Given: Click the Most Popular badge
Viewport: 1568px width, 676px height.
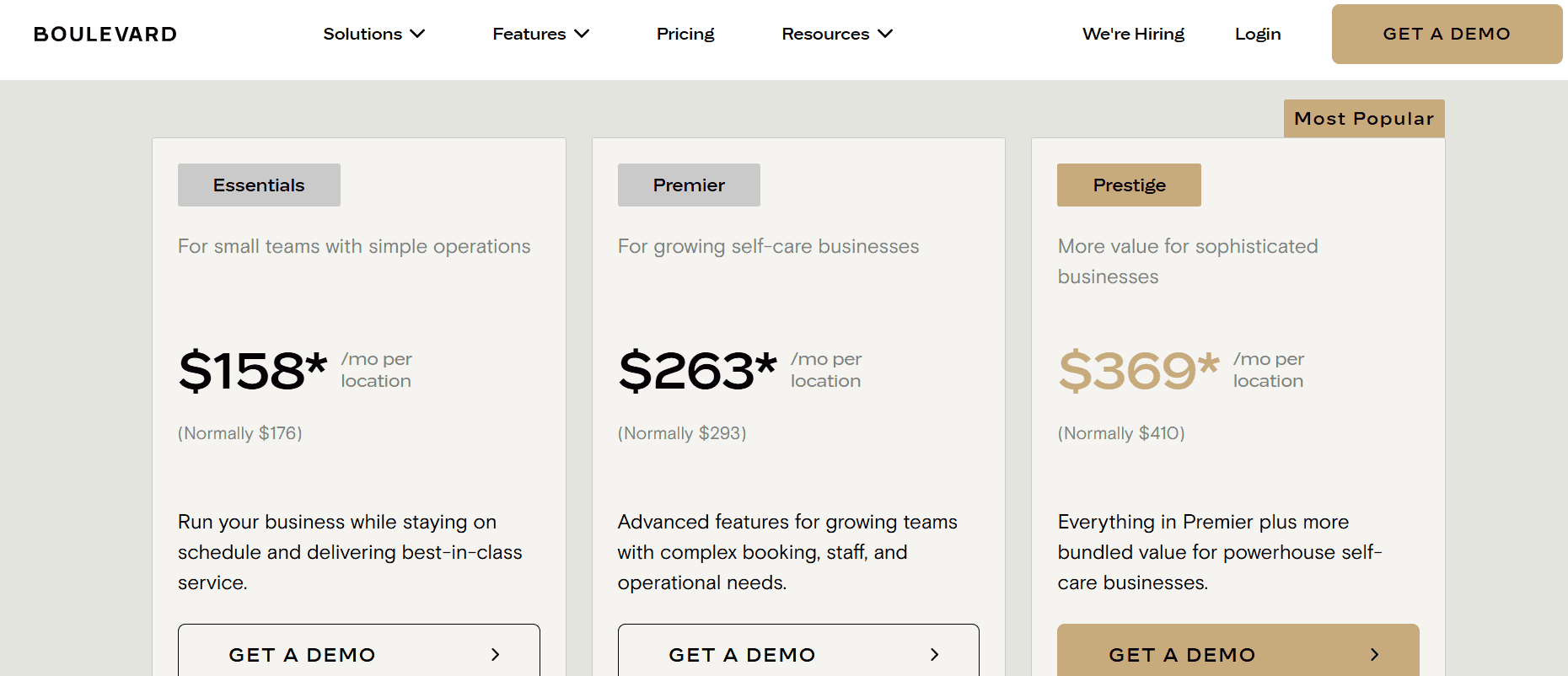Looking at the screenshot, I should (1363, 118).
